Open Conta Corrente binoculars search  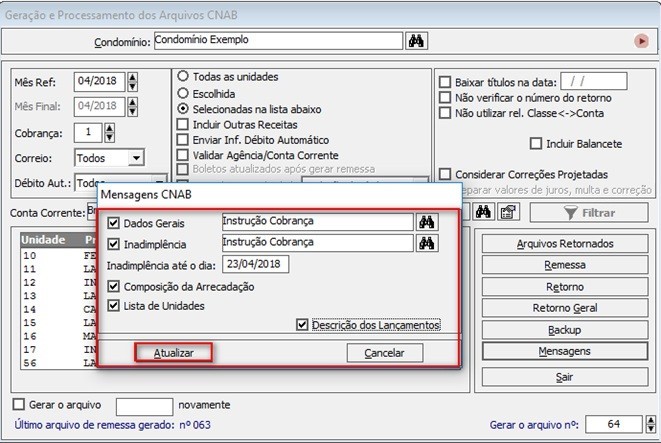pos(483,212)
